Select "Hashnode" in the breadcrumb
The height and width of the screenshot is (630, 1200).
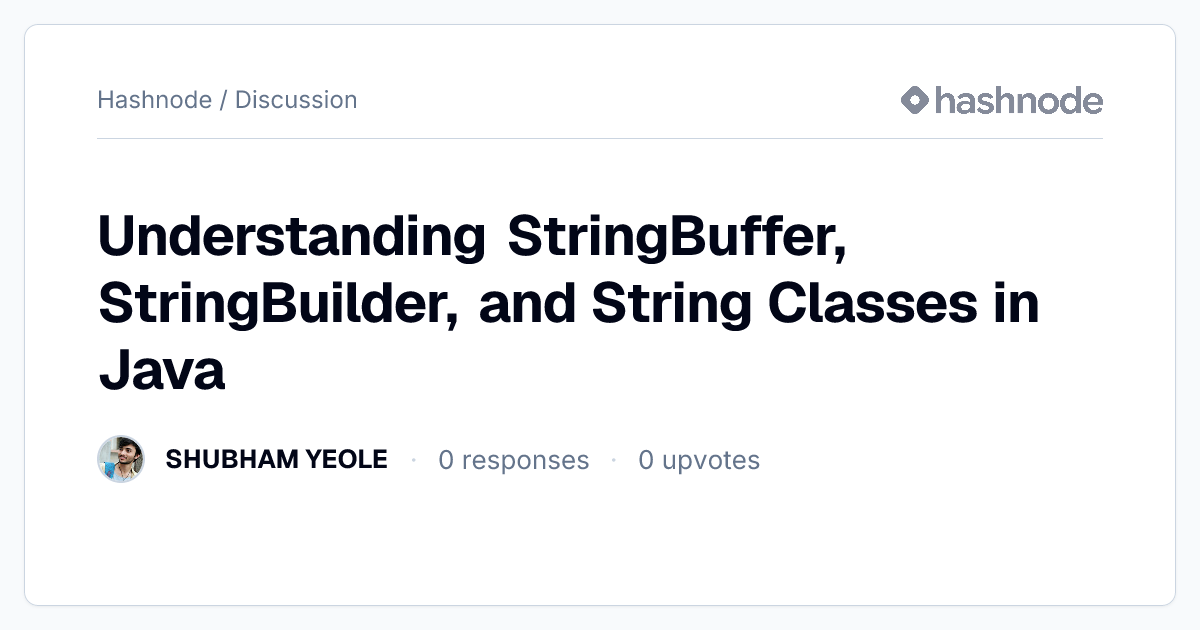click(x=154, y=100)
